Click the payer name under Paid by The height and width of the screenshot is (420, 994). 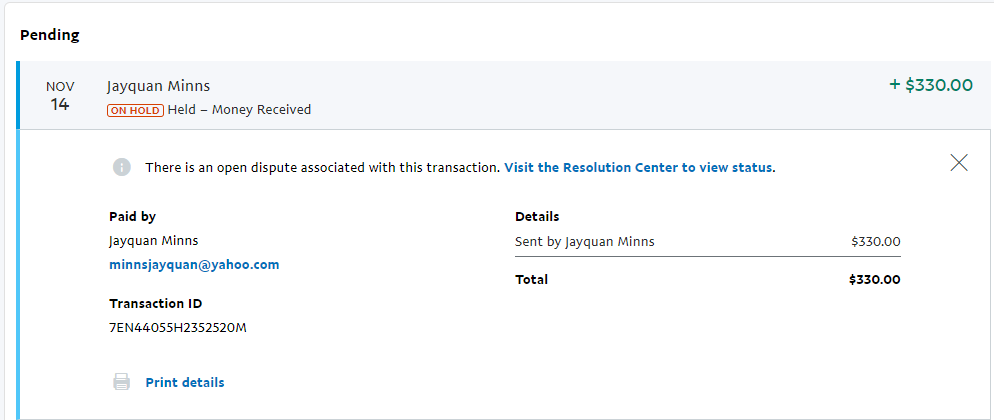coord(153,241)
